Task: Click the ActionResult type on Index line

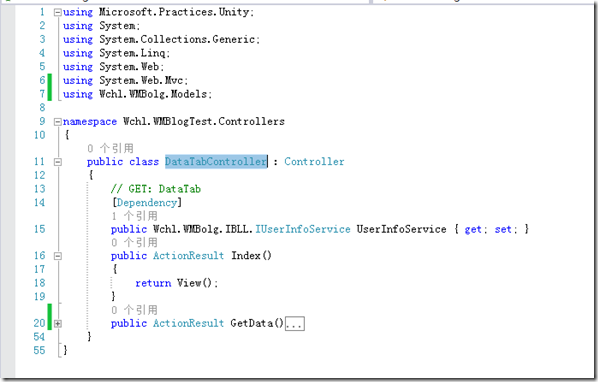Action: coord(188,255)
